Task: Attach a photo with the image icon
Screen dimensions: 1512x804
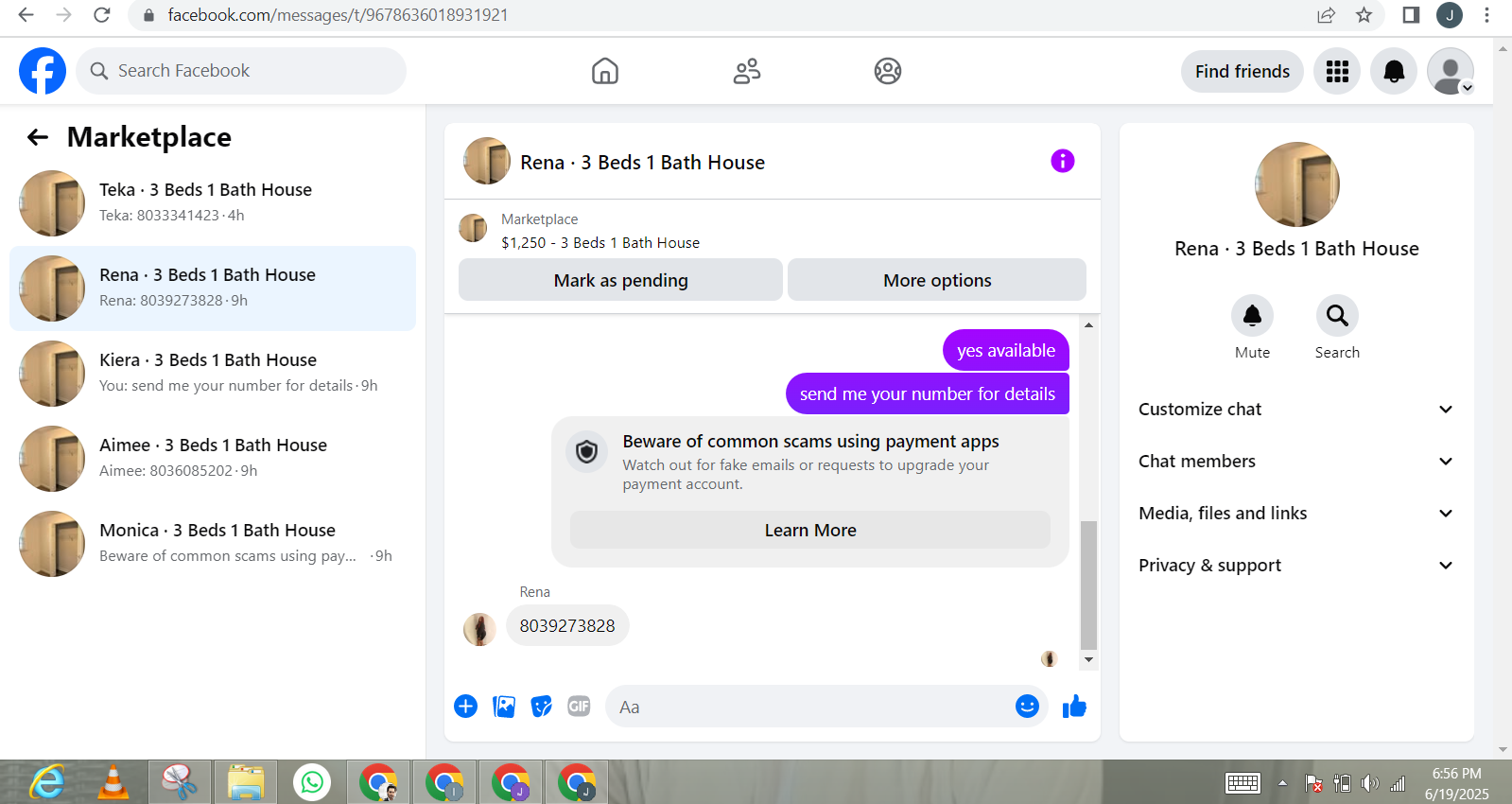Action: tap(504, 707)
